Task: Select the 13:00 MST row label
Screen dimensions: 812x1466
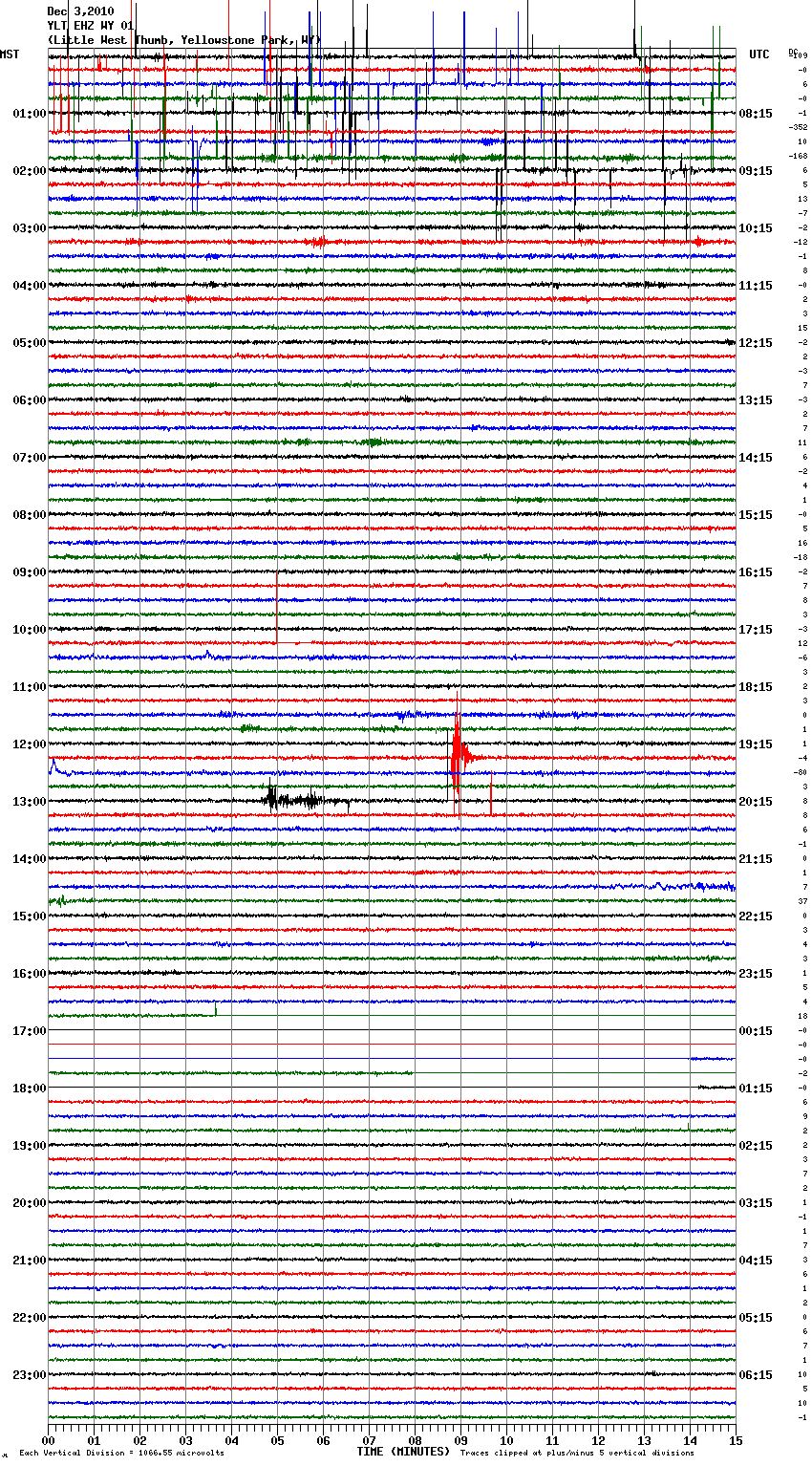Action: click(x=30, y=801)
